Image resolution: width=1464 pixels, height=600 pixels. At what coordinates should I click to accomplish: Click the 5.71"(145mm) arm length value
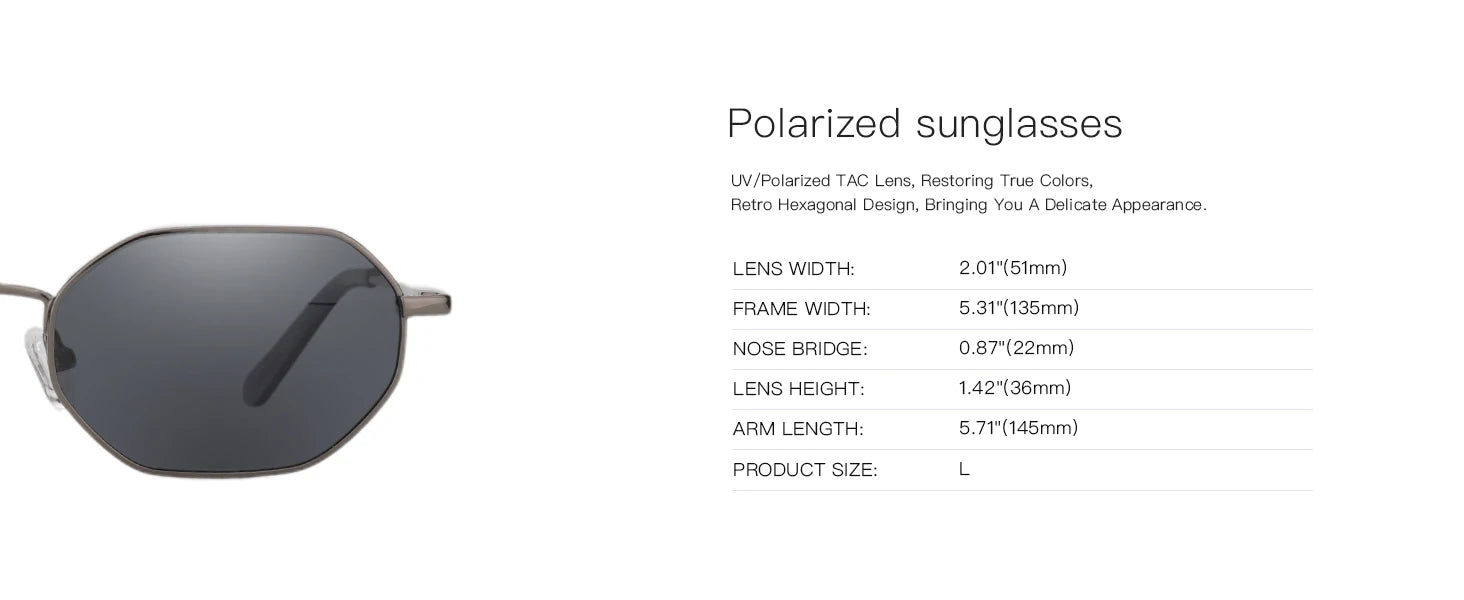[1018, 428]
